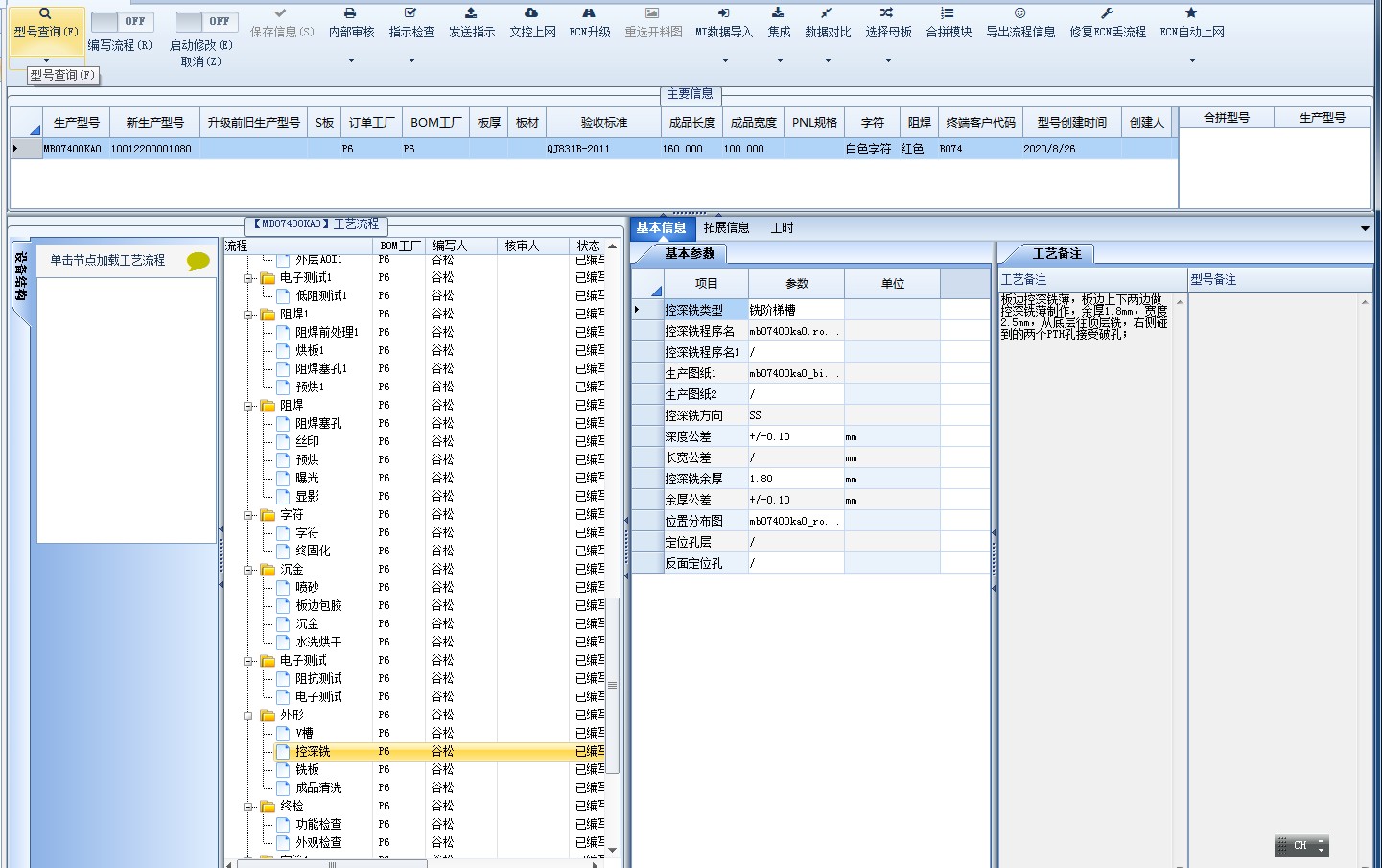Select the 工艺备注 sub-tab
1382x868 pixels.
1056,254
